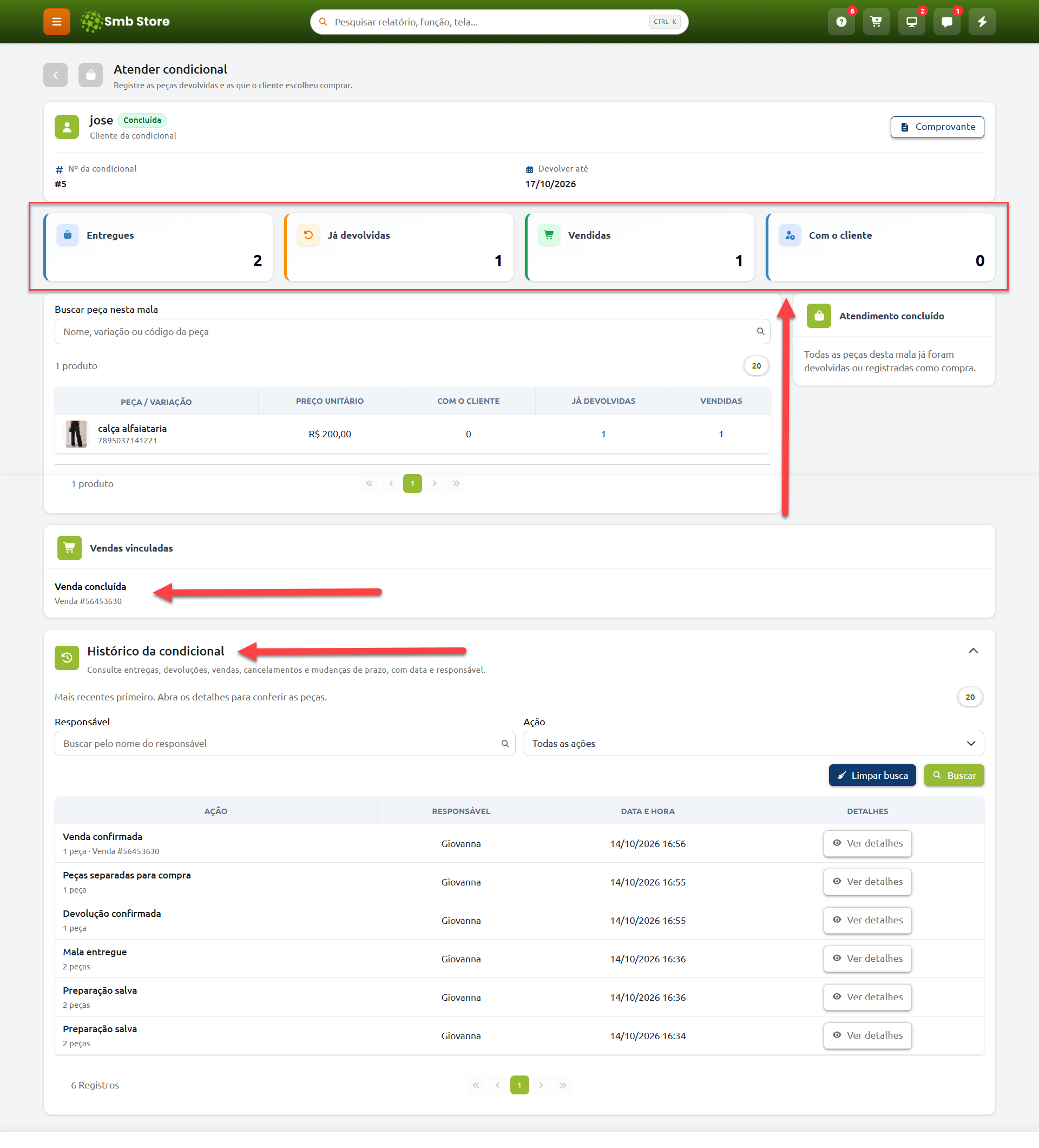Select page 1 in product pagination
Image resolution: width=1039 pixels, height=1148 pixels.
(412, 483)
